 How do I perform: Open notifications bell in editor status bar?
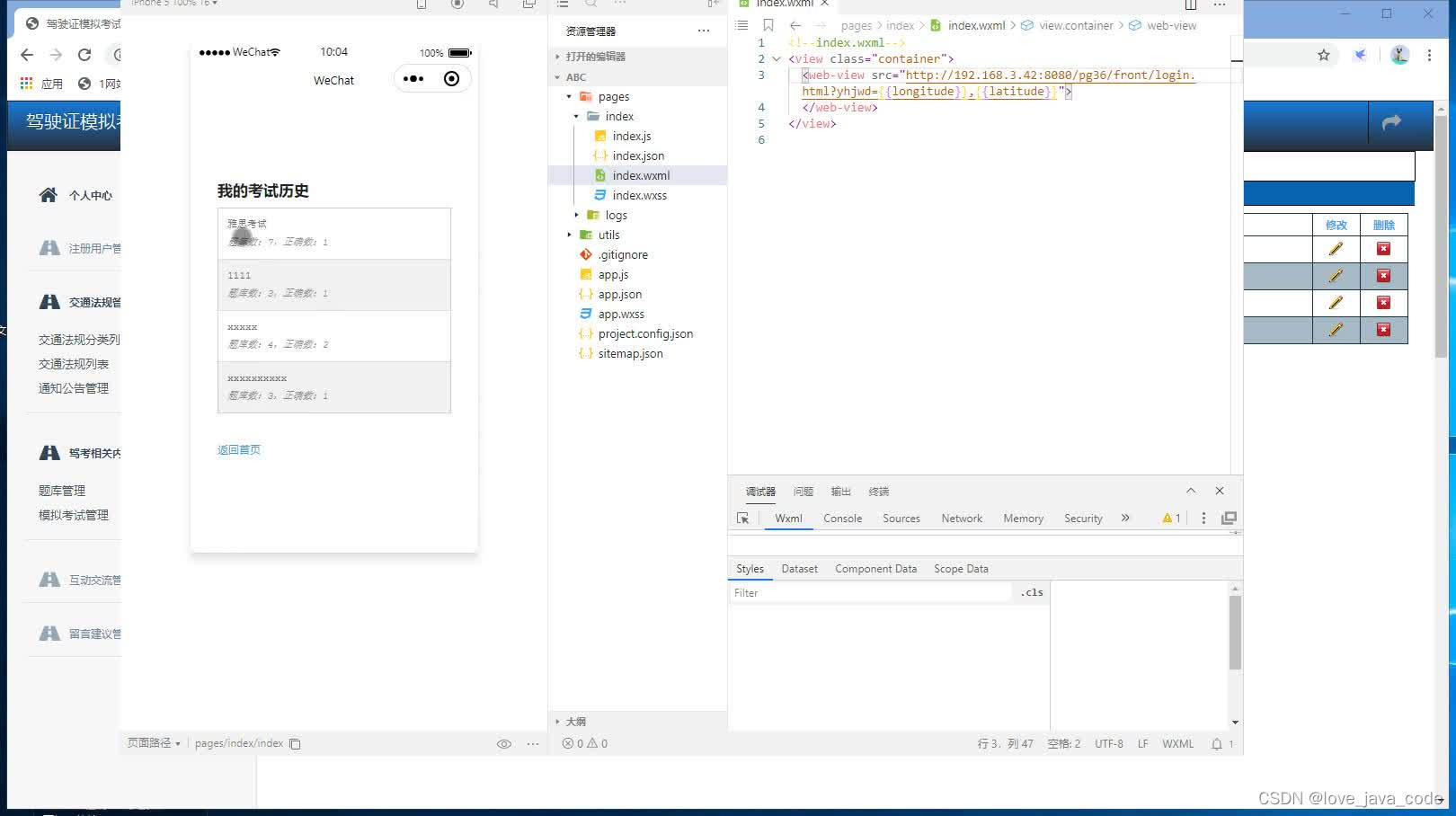coord(1217,744)
